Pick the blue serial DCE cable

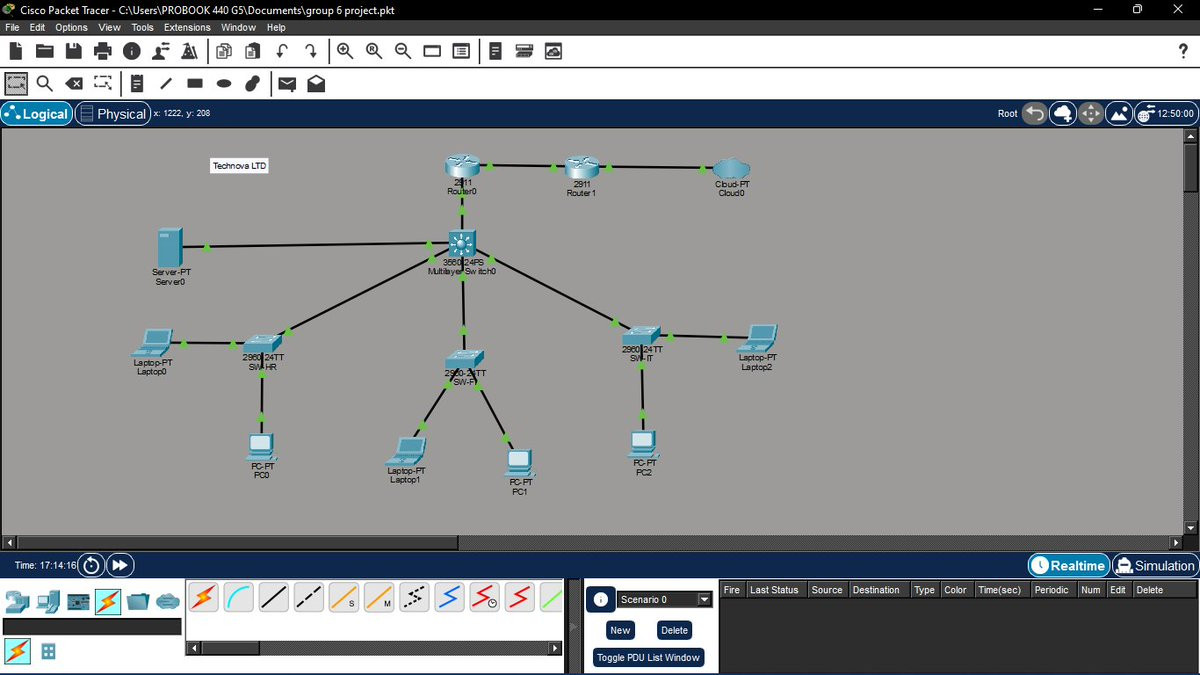tap(449, 598)
